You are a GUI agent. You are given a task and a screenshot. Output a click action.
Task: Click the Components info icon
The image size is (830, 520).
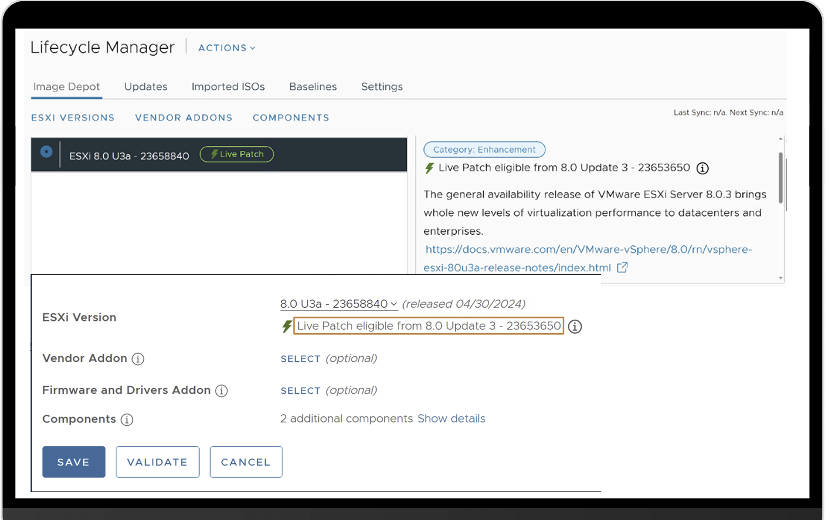tap(127, 420)
